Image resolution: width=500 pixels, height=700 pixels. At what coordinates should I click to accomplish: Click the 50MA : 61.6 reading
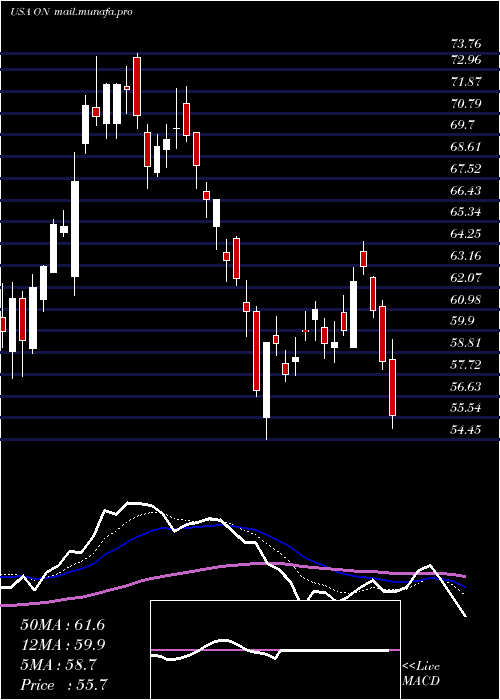[63, 625]
